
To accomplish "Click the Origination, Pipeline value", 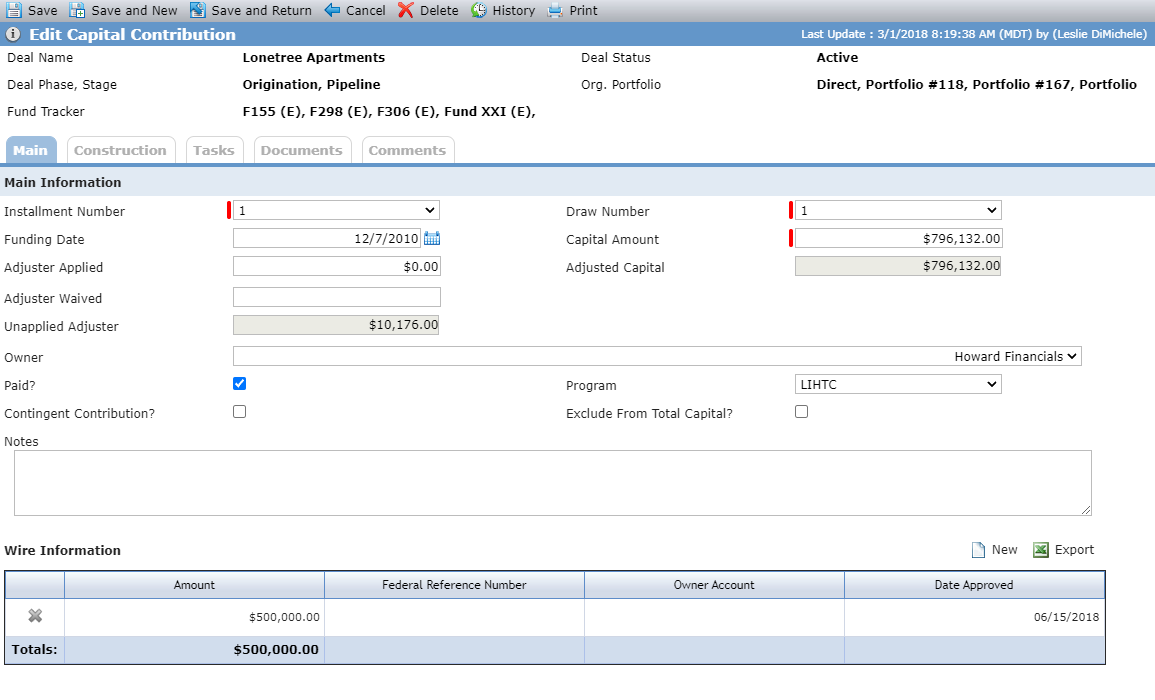I will pyautogui.click(x=312, y=85).
